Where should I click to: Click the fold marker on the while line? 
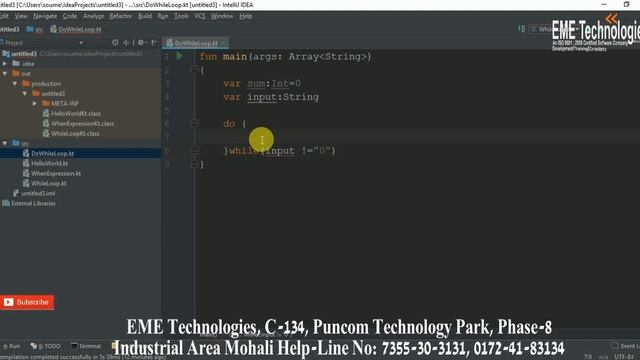[195, 151]
